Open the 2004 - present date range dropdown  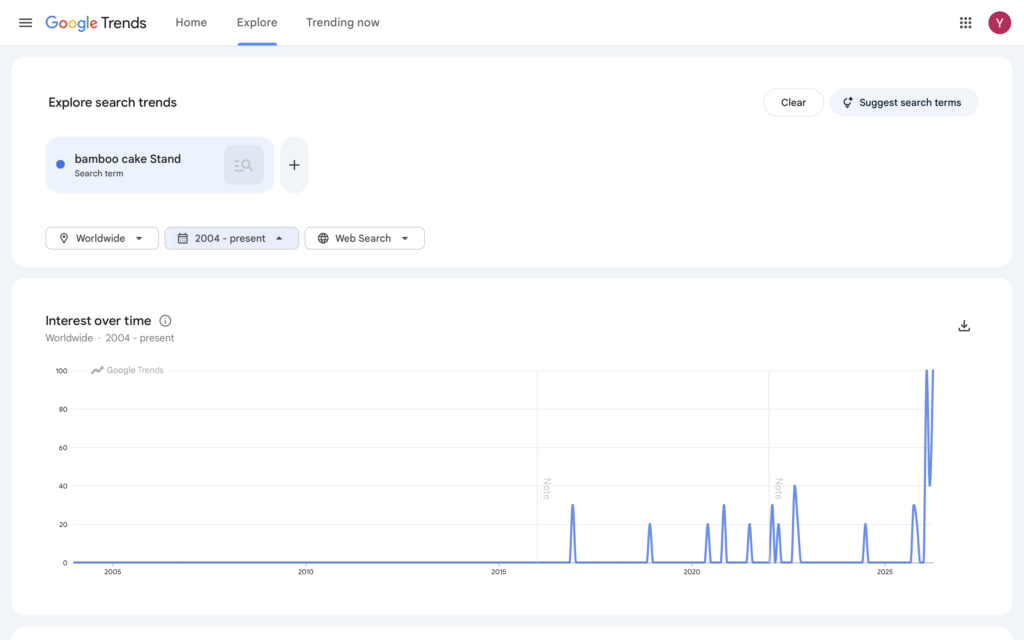[231, 238]
